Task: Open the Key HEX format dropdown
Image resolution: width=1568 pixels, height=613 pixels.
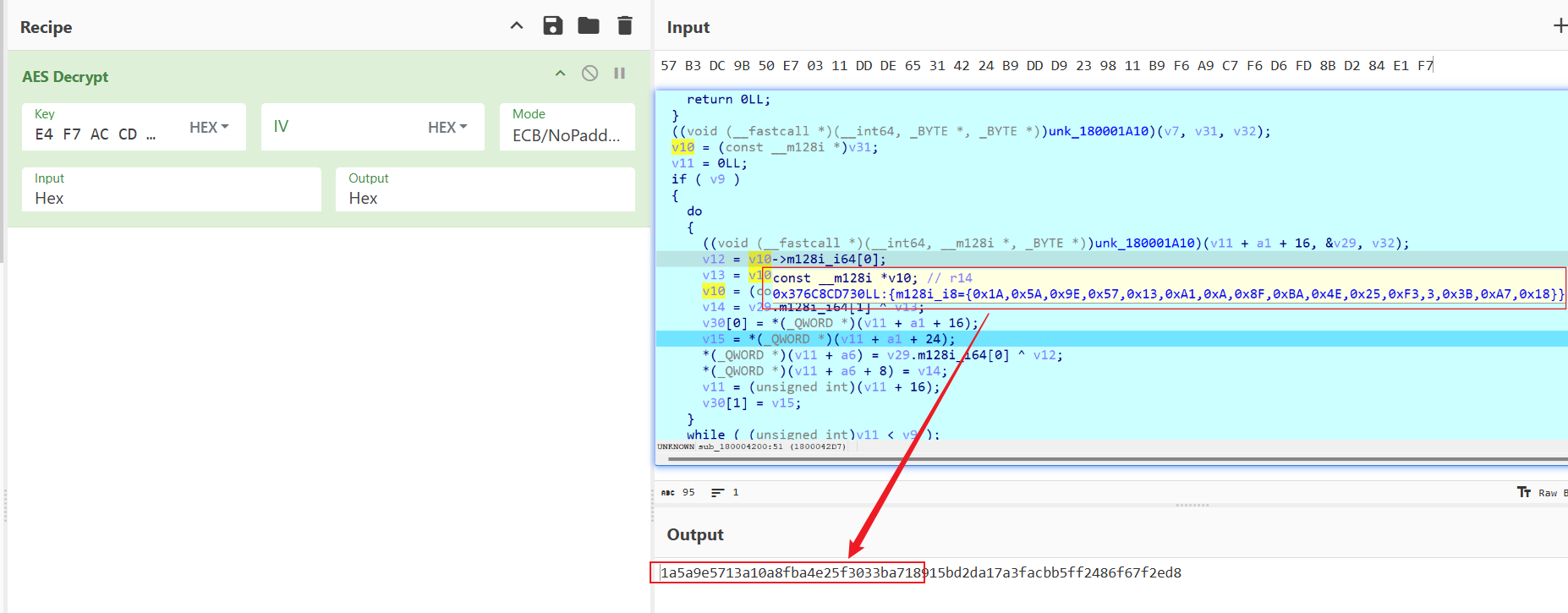Action: click(x=209, y=127)
